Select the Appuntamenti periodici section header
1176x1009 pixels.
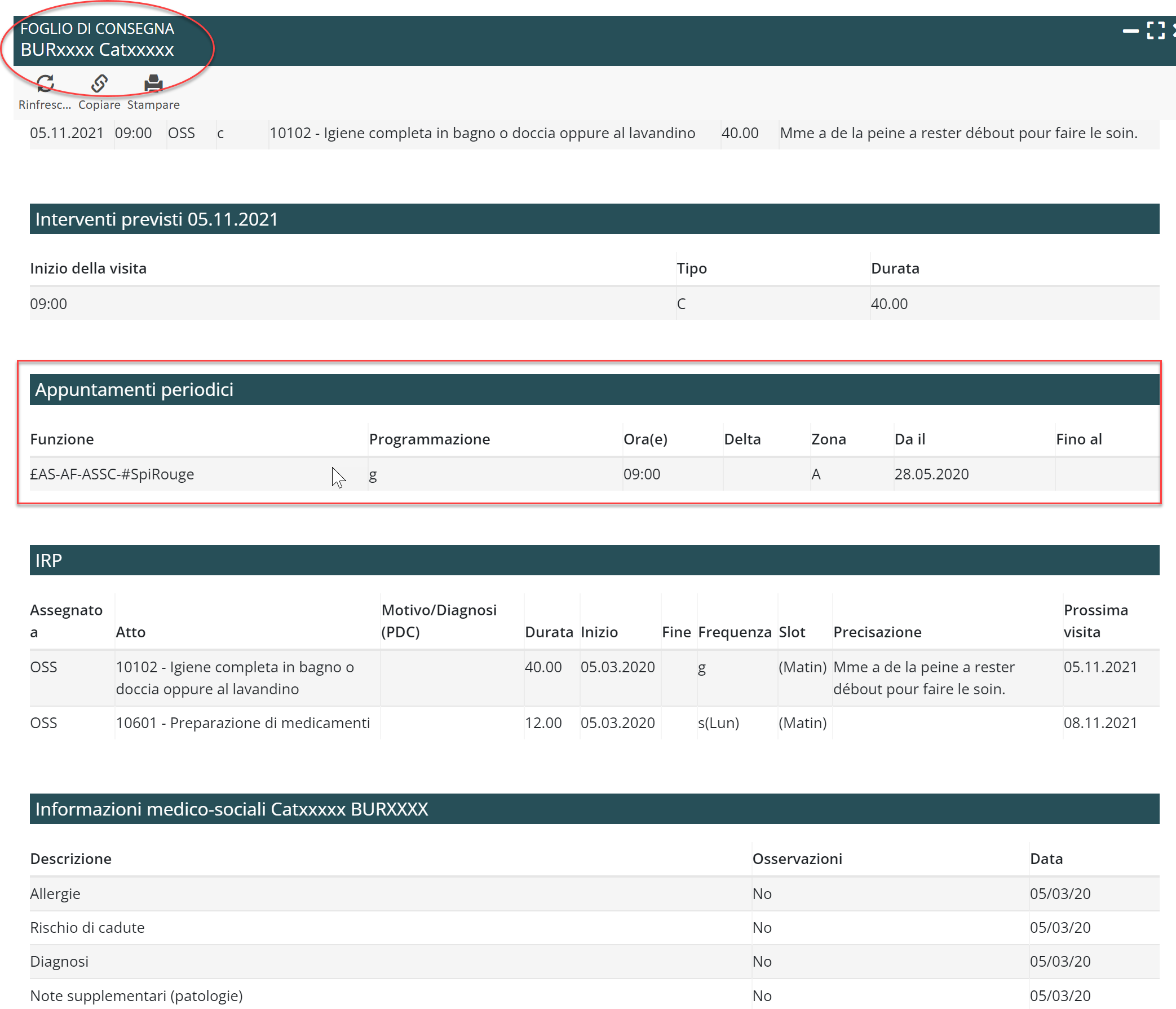point(134,390)
